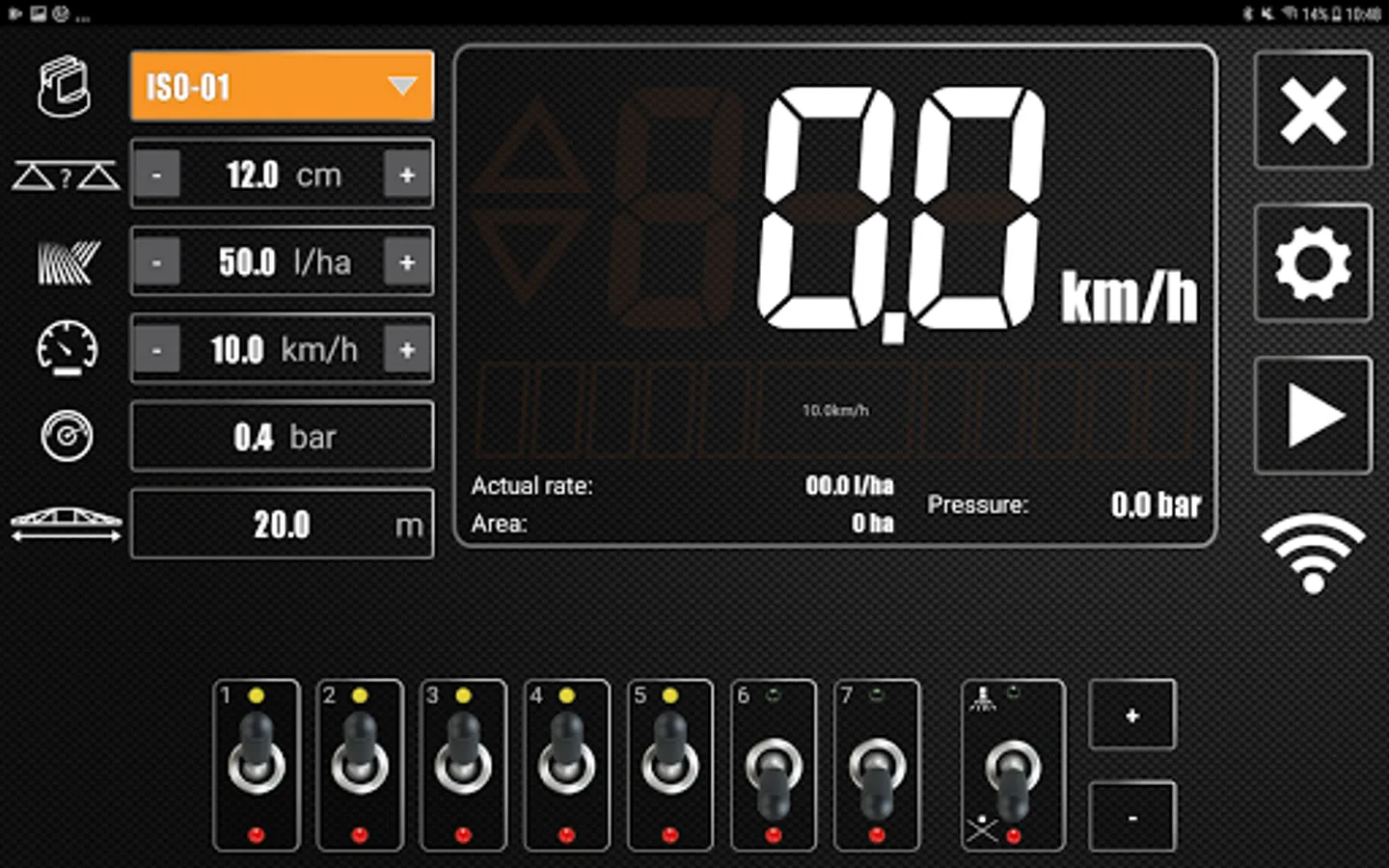Click the nozzle spacing icon with question mark
This screenshot has height=868, width=1389.
pos(66,176)
